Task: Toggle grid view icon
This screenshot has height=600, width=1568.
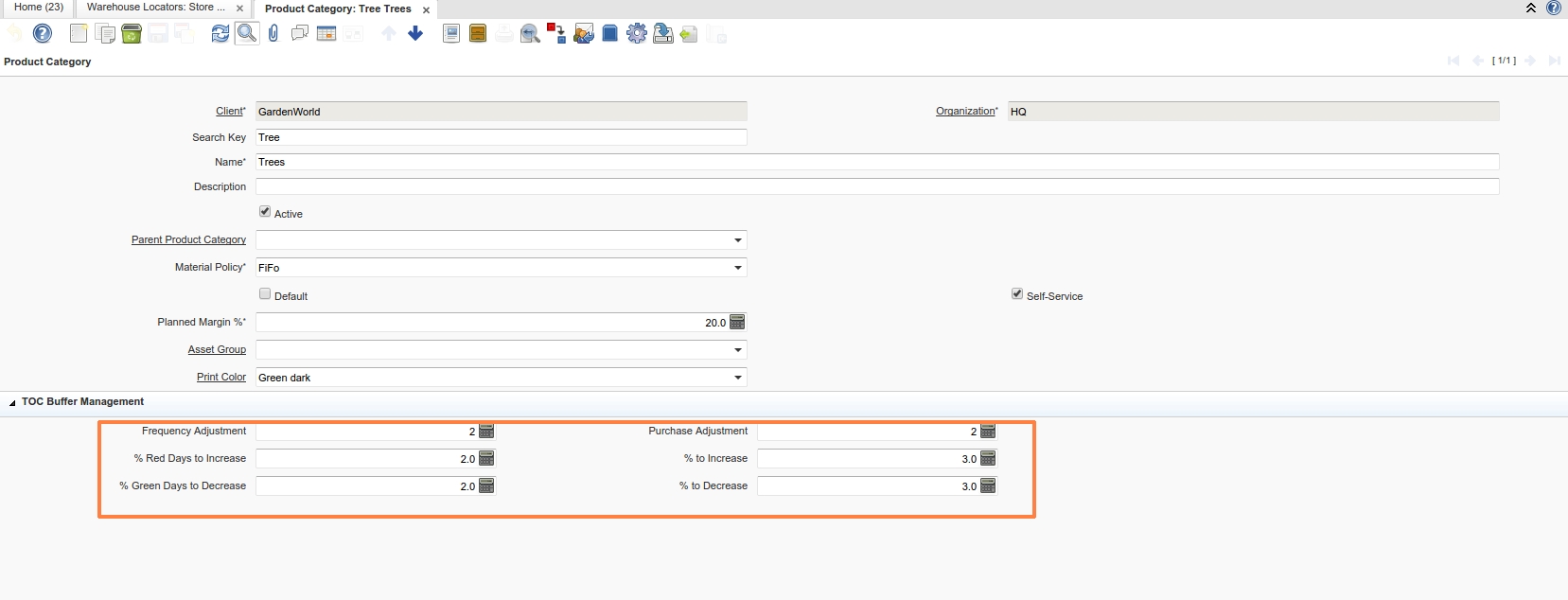Action: tap(326, 34)
